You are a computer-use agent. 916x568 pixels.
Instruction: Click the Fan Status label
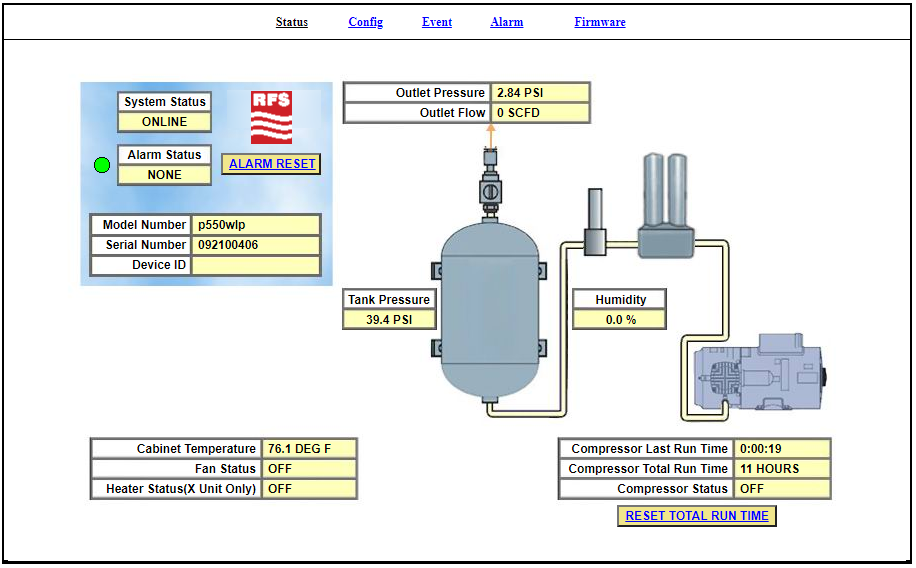(176, 469)
